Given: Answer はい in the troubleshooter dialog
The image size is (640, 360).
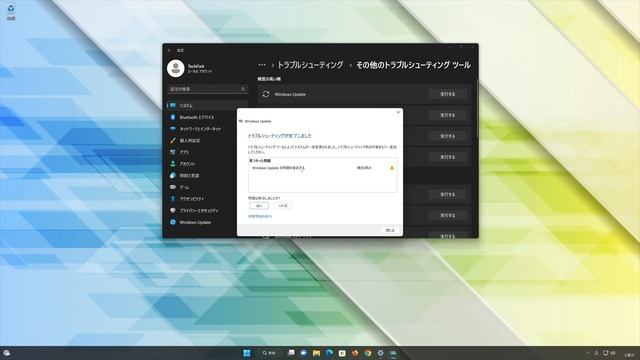Looking at the screenshot, I should pos(259,206).
